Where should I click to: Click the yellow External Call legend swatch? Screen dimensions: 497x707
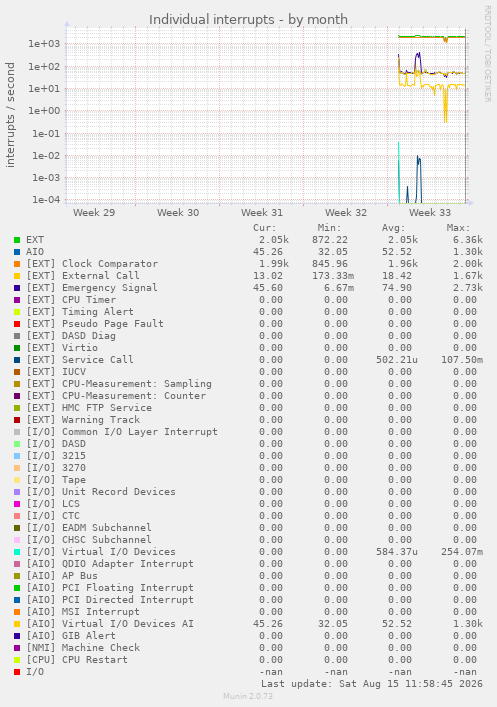pos(17,276)
